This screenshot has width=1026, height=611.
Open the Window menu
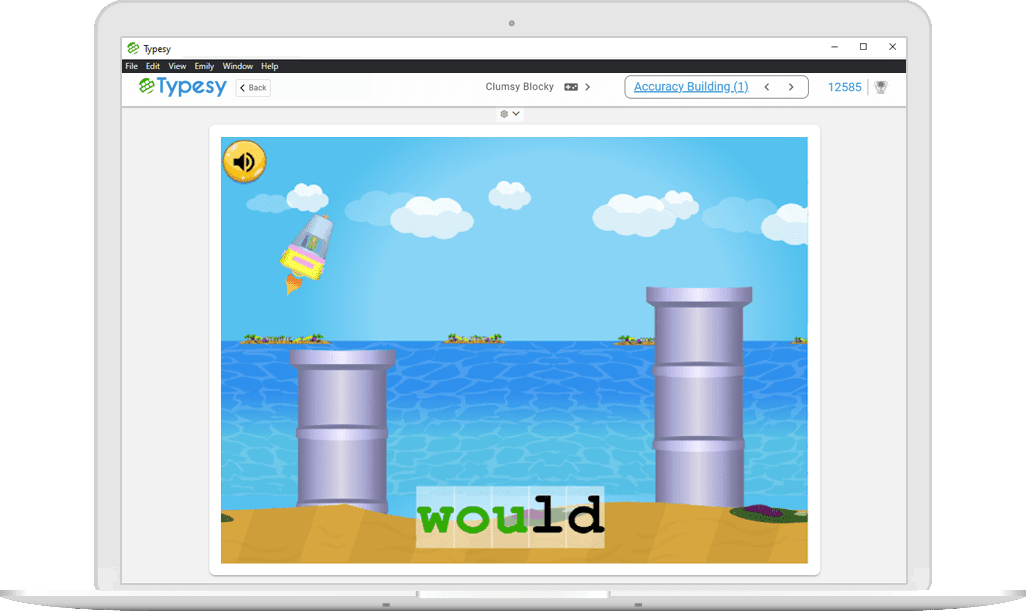tap(237, 66)
